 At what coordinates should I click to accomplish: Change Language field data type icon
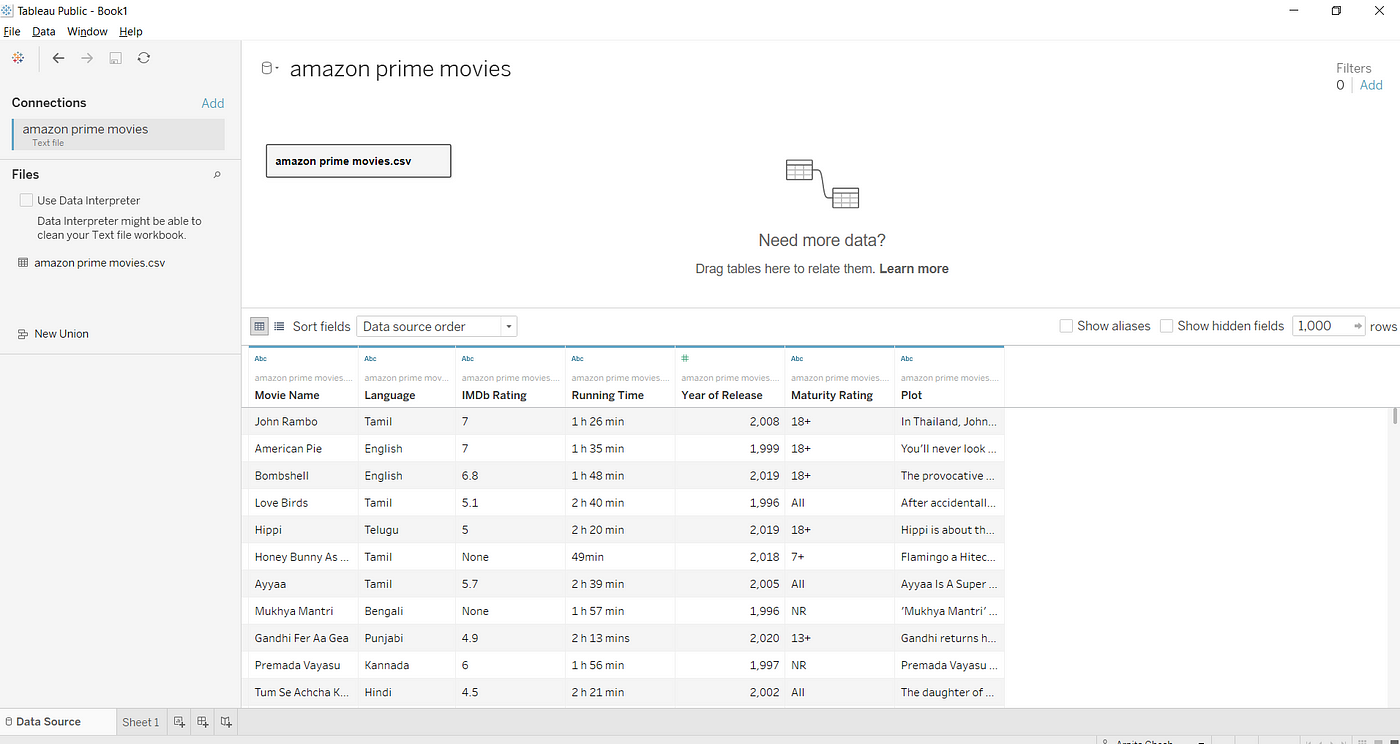[x=371, y=358]
